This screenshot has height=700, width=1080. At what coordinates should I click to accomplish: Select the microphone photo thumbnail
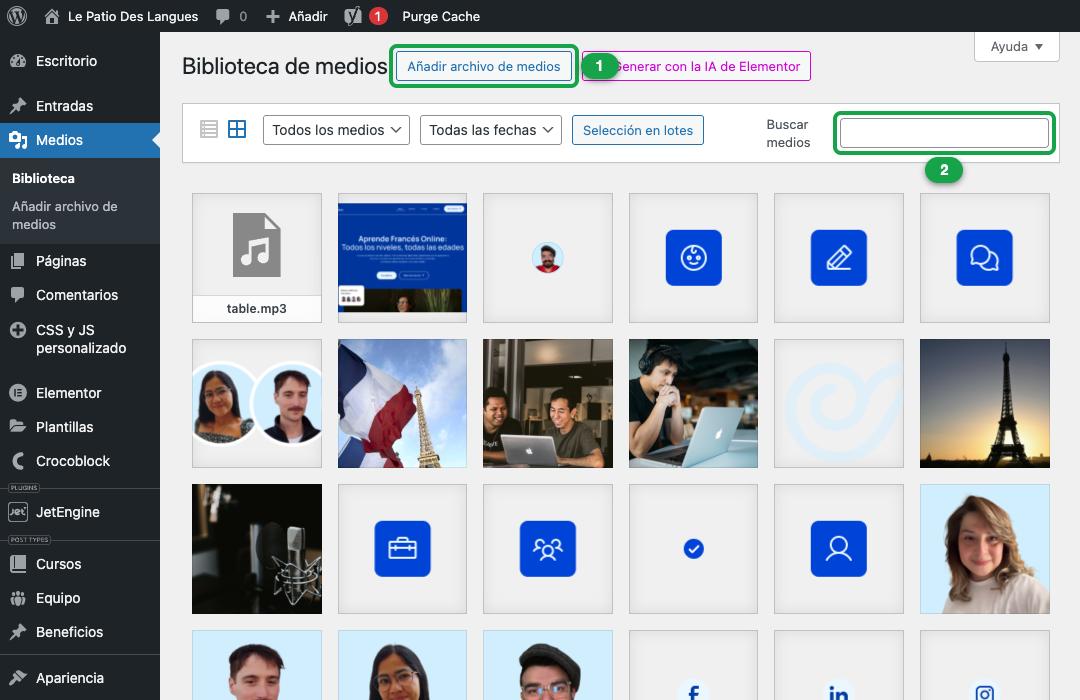[x=257, y=548]
